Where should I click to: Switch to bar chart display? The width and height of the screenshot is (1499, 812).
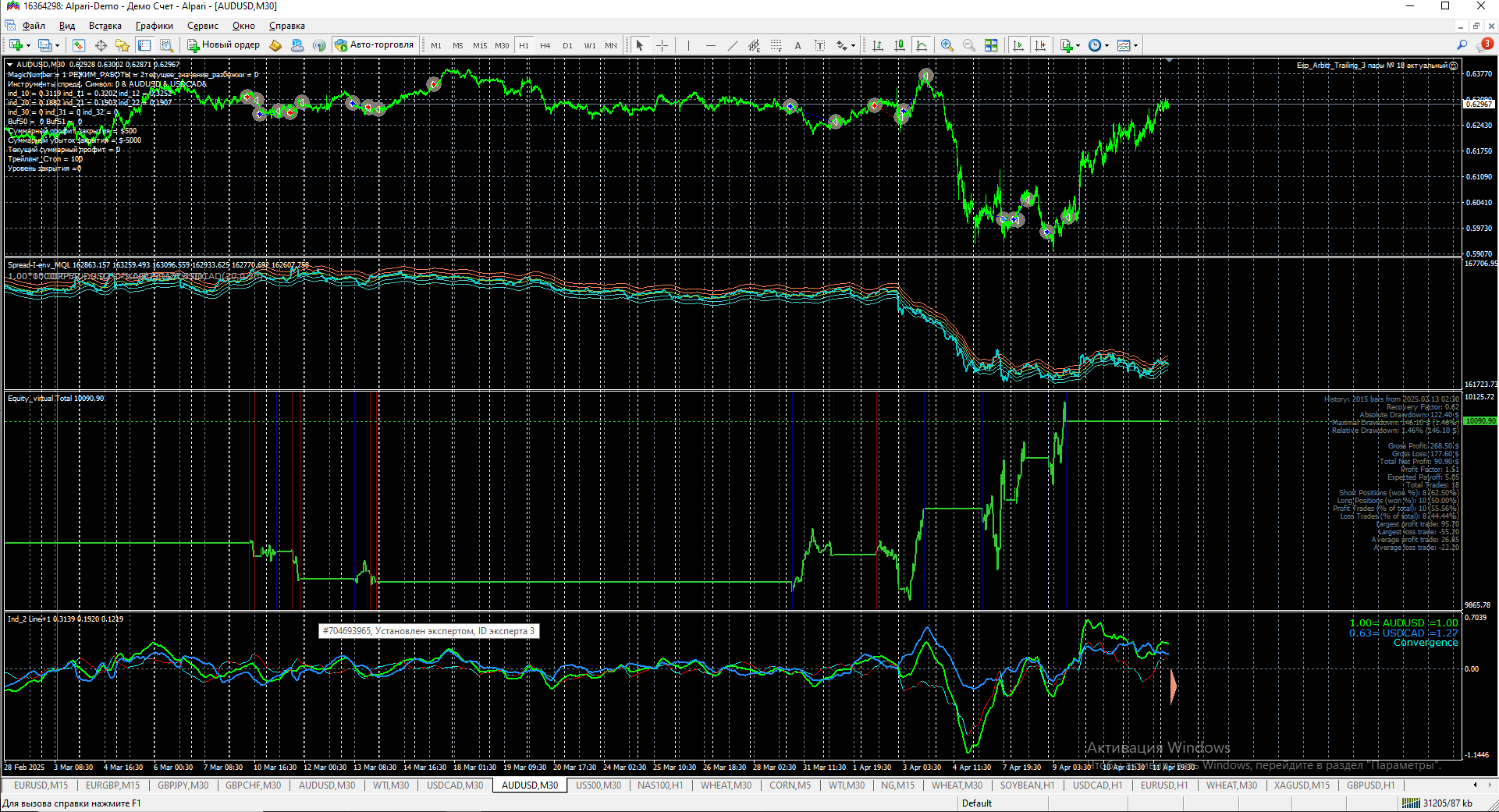[x=878, y=45]
